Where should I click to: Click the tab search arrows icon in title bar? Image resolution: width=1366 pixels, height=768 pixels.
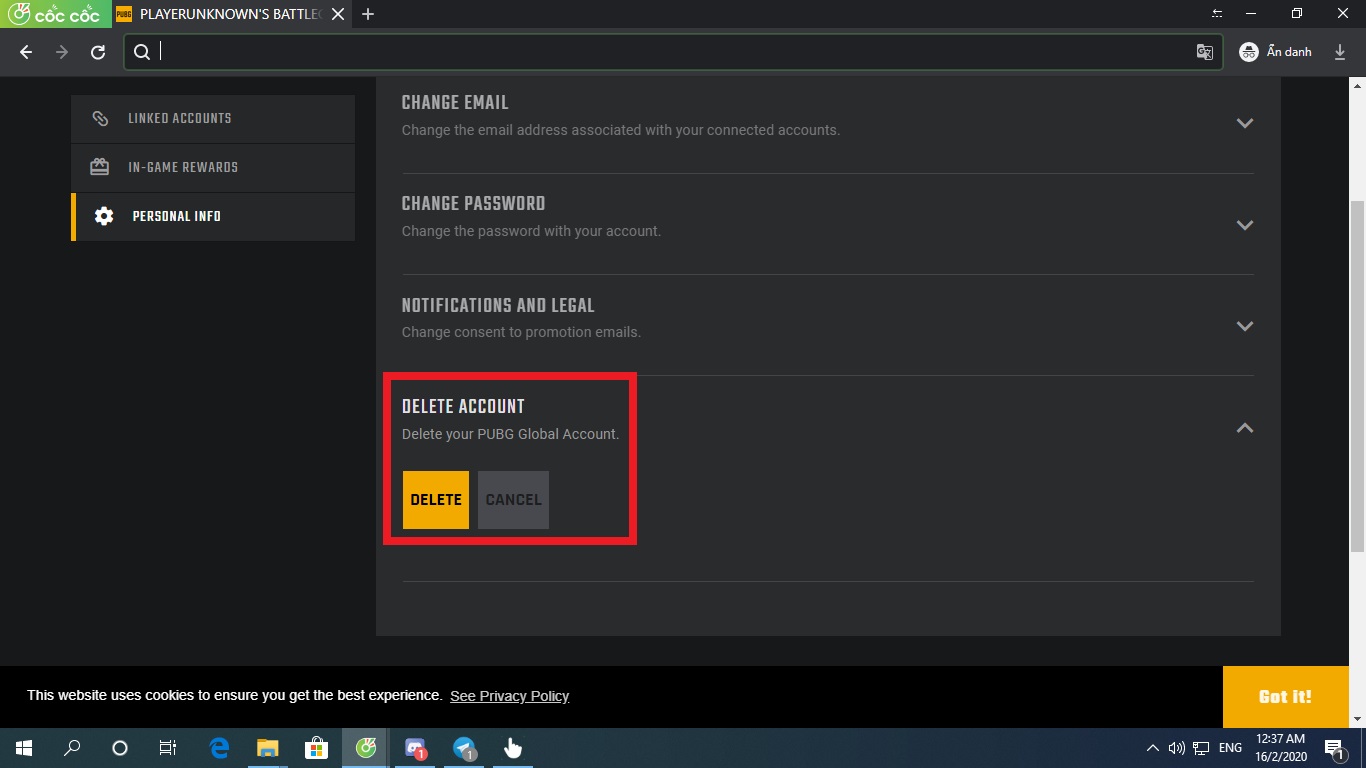(x=1217, y=14)
